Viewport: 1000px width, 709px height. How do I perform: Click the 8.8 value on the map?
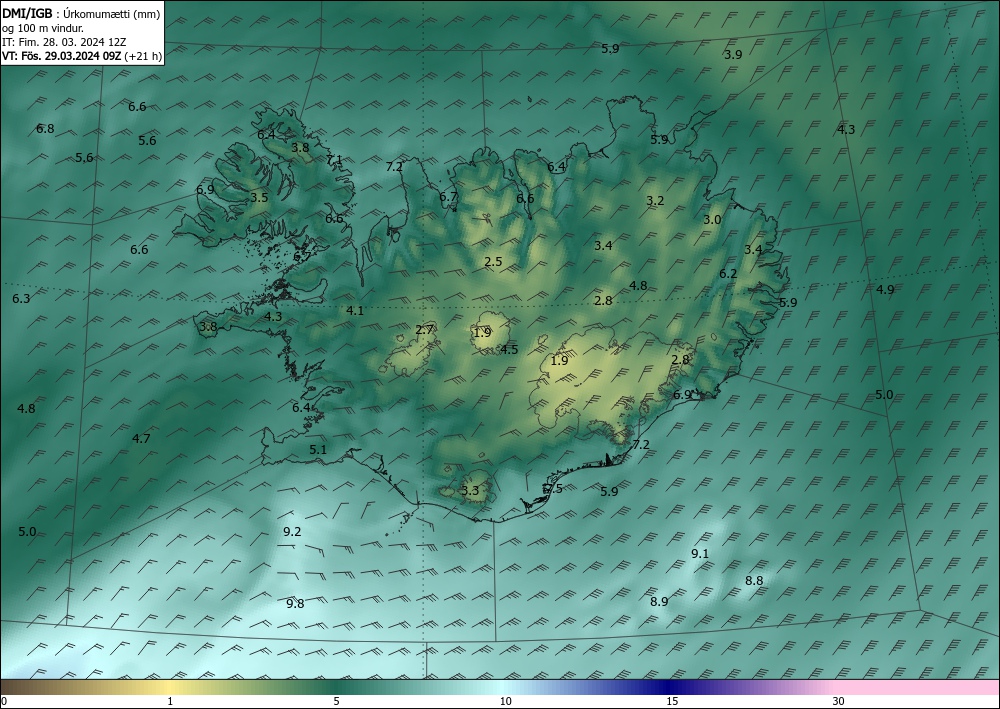pos(754,581)
